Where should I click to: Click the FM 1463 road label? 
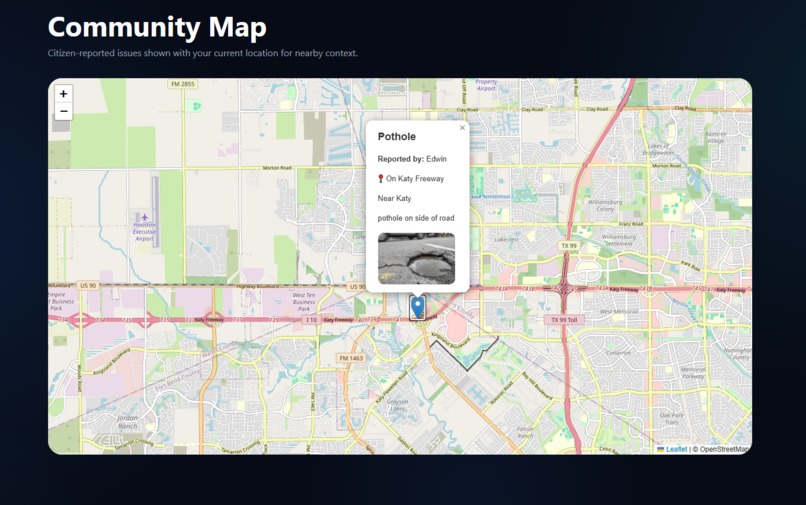pos(351,358)
